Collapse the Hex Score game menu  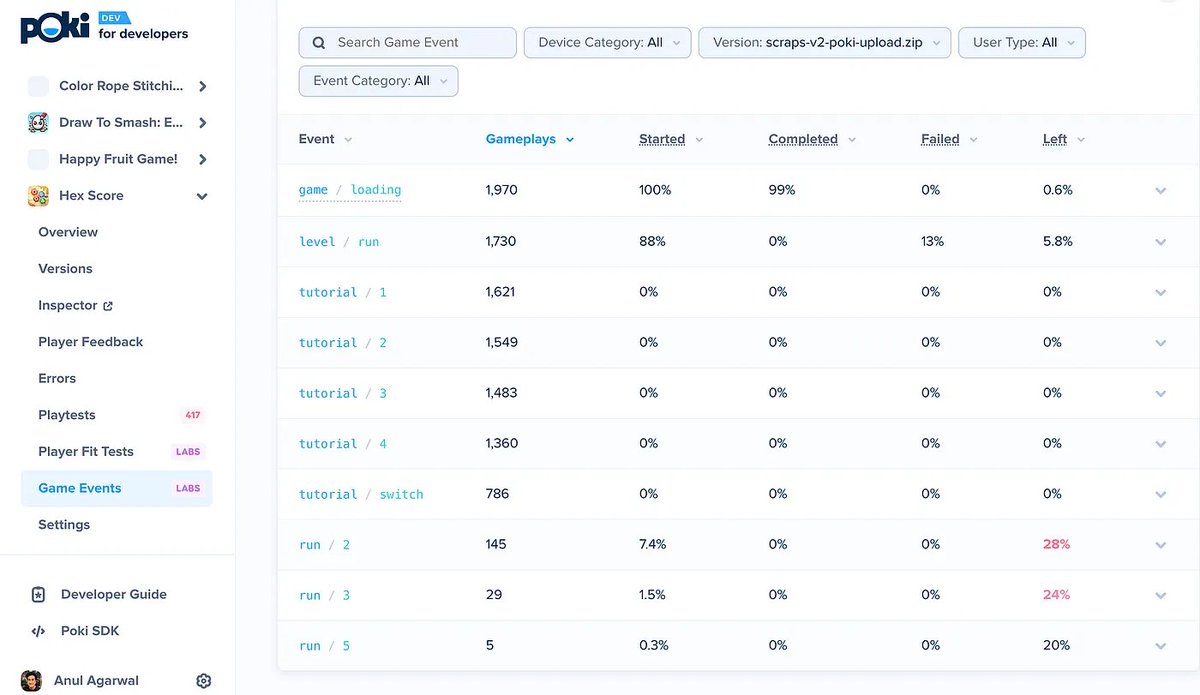click(202, 196)
